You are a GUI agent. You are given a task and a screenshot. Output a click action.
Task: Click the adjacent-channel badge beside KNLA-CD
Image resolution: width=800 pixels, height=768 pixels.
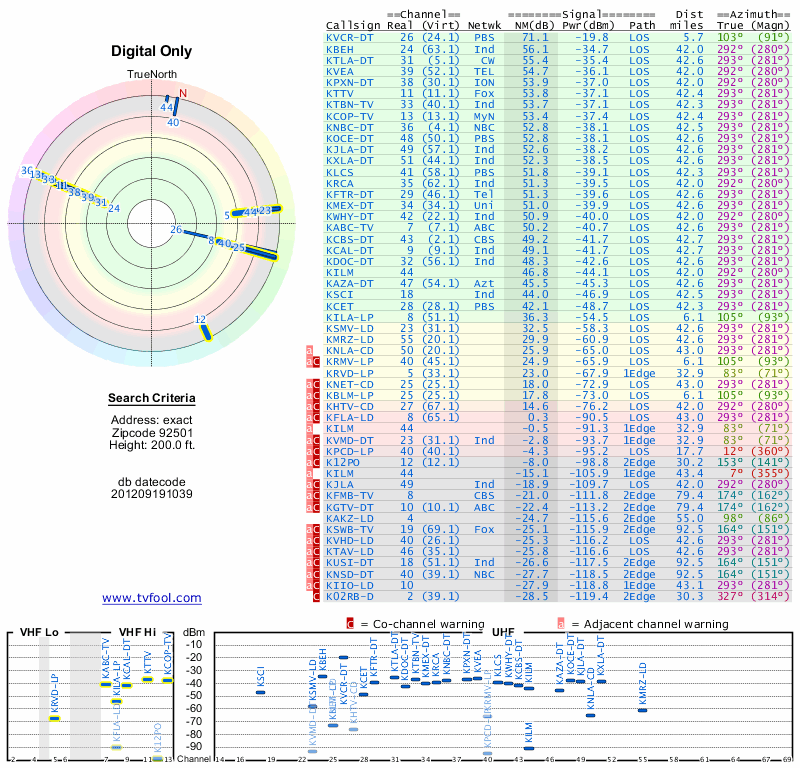click(309, 351)
